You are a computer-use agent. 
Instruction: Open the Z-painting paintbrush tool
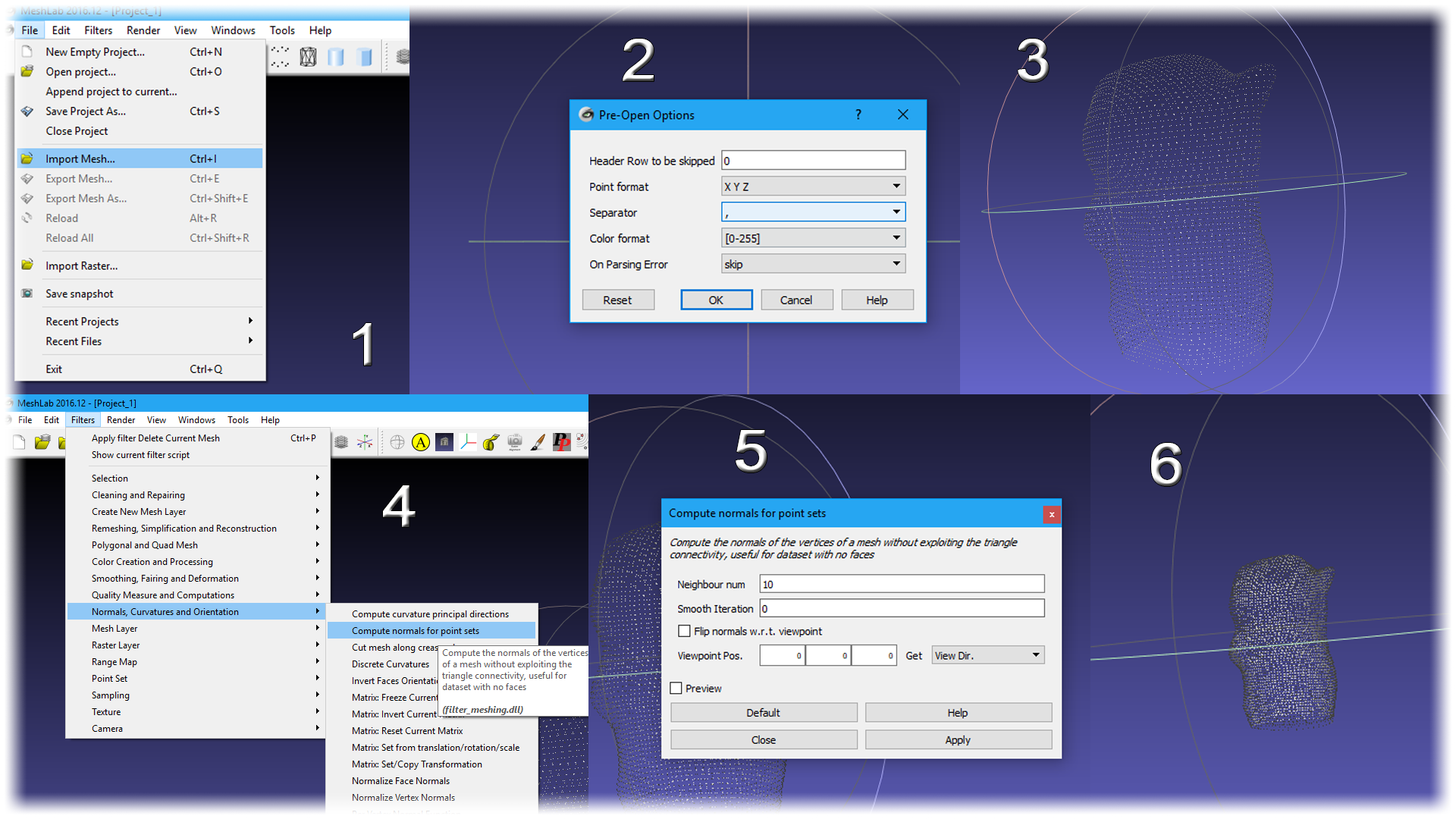(x=538, y=442)
